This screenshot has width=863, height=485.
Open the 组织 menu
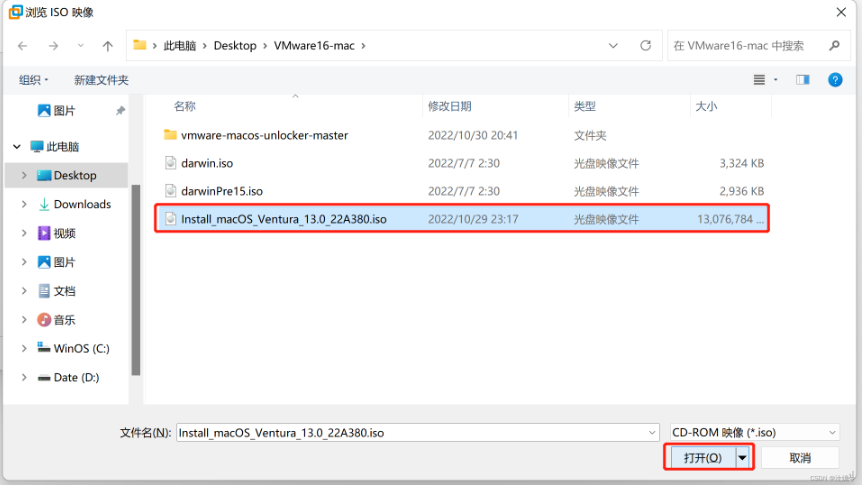point(34,80)
